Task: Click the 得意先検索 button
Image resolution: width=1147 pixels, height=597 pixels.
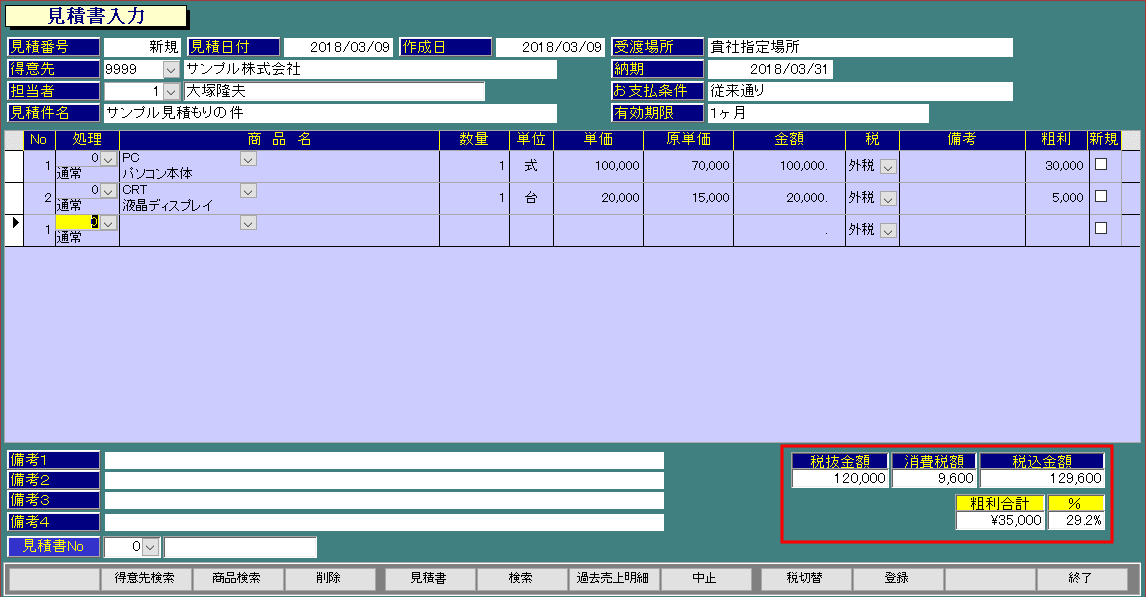Action: tap(145, 578)
